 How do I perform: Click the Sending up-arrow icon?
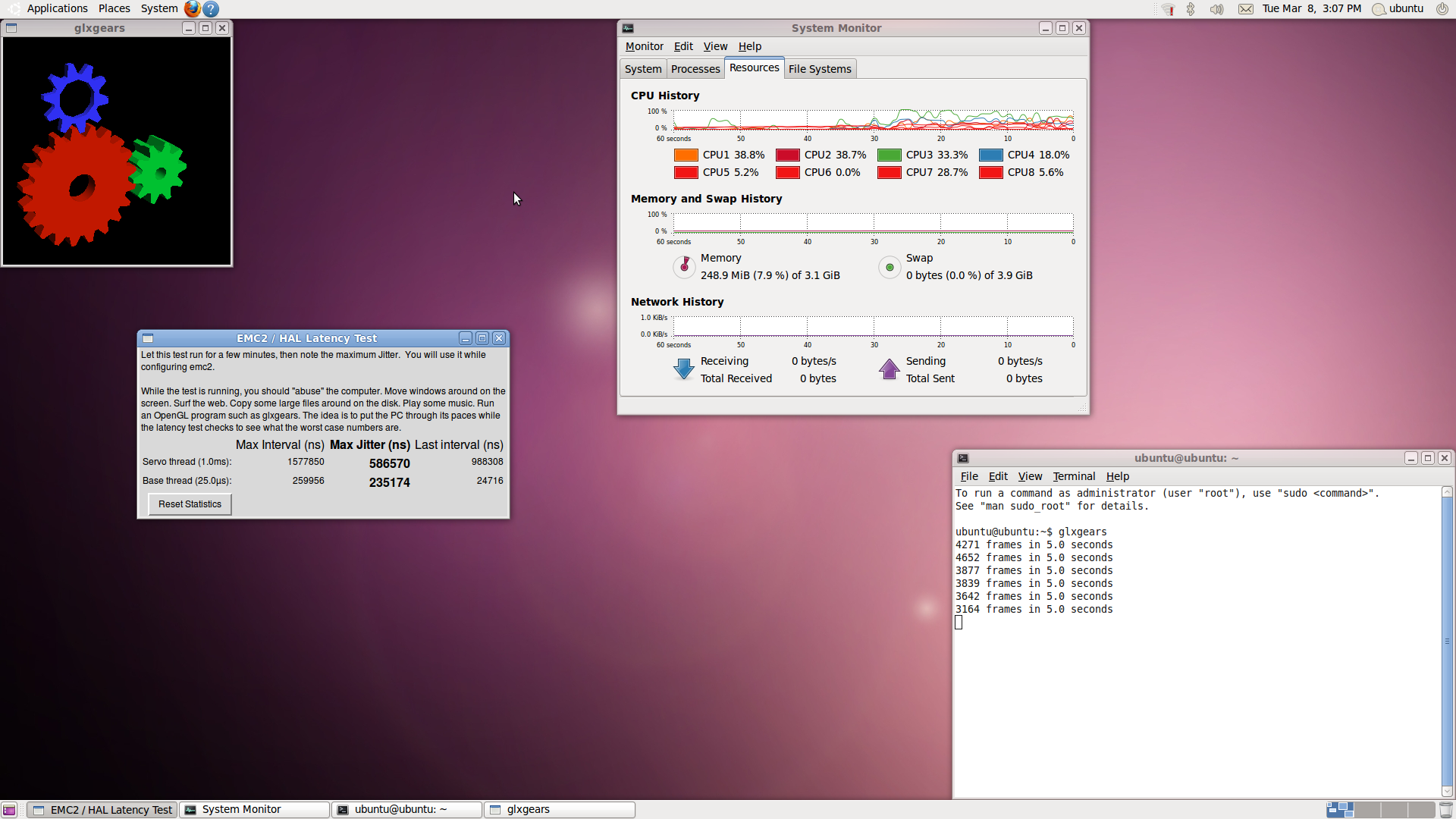pyautogui.click(x=890, y=369)
